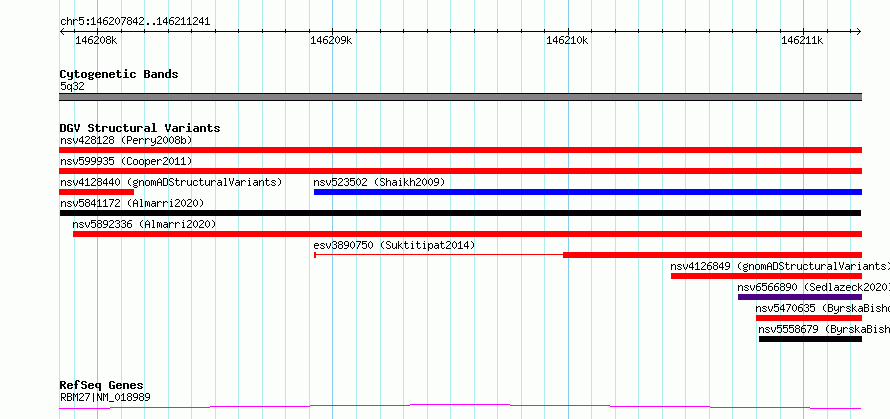Click the short red nsv4128440 gnomAD bar
Screen dimensions: 890x419
[96, 192]
